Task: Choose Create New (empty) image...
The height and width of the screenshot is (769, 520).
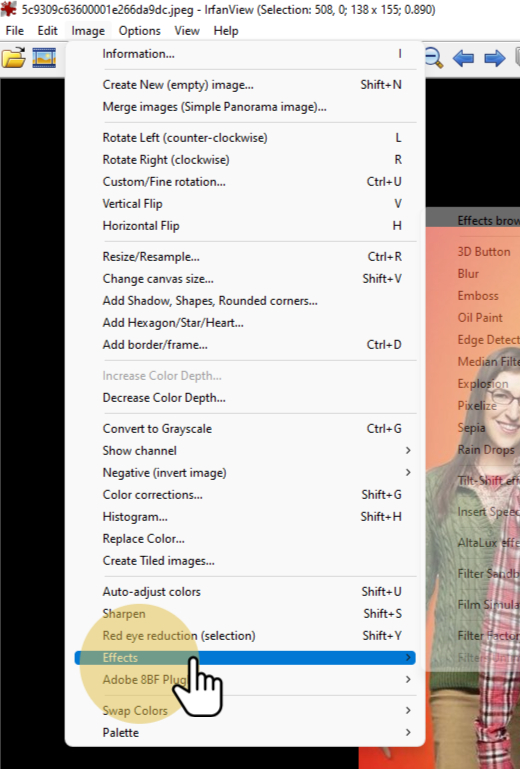Action: [245, 85]
